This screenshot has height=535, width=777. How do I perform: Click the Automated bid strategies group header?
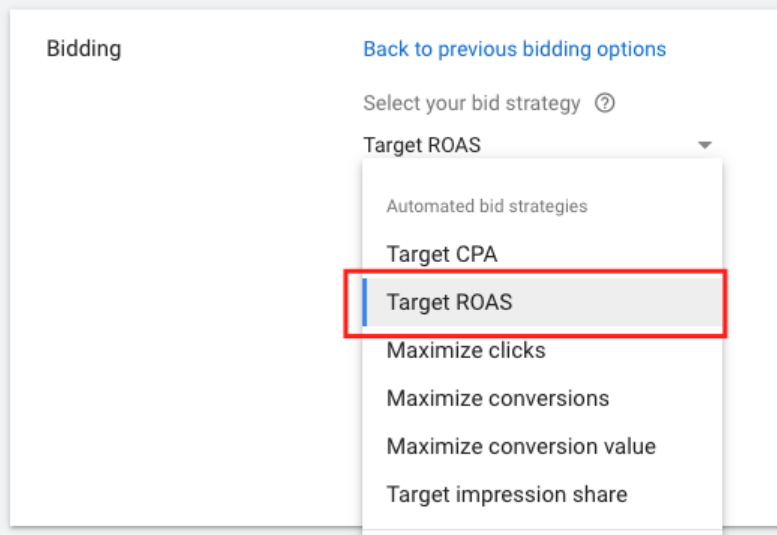coord(486,206)
